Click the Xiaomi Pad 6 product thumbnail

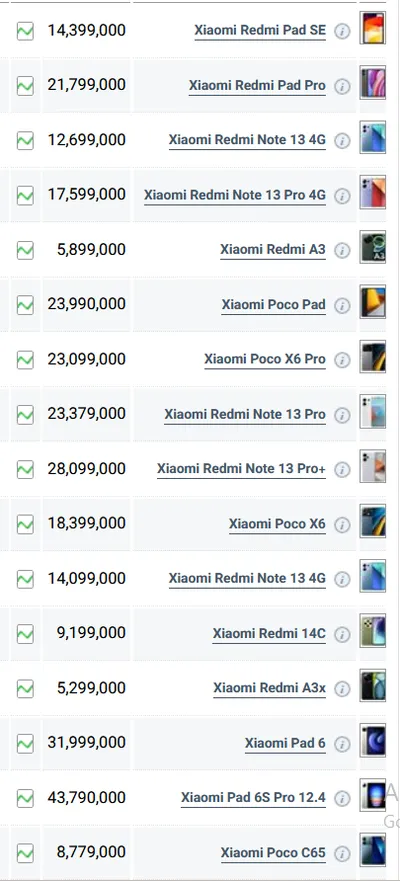pyautogui.click(x=373, y=741)
